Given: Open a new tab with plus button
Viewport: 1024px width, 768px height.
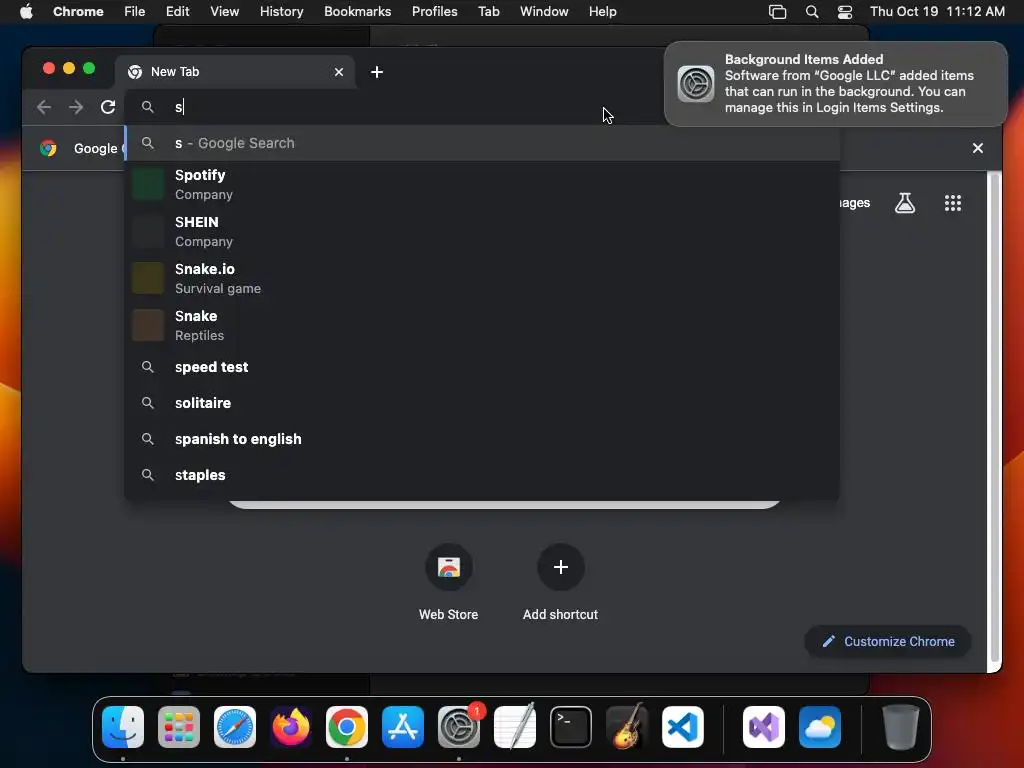Looking at the screenshot, I should 377,72.
